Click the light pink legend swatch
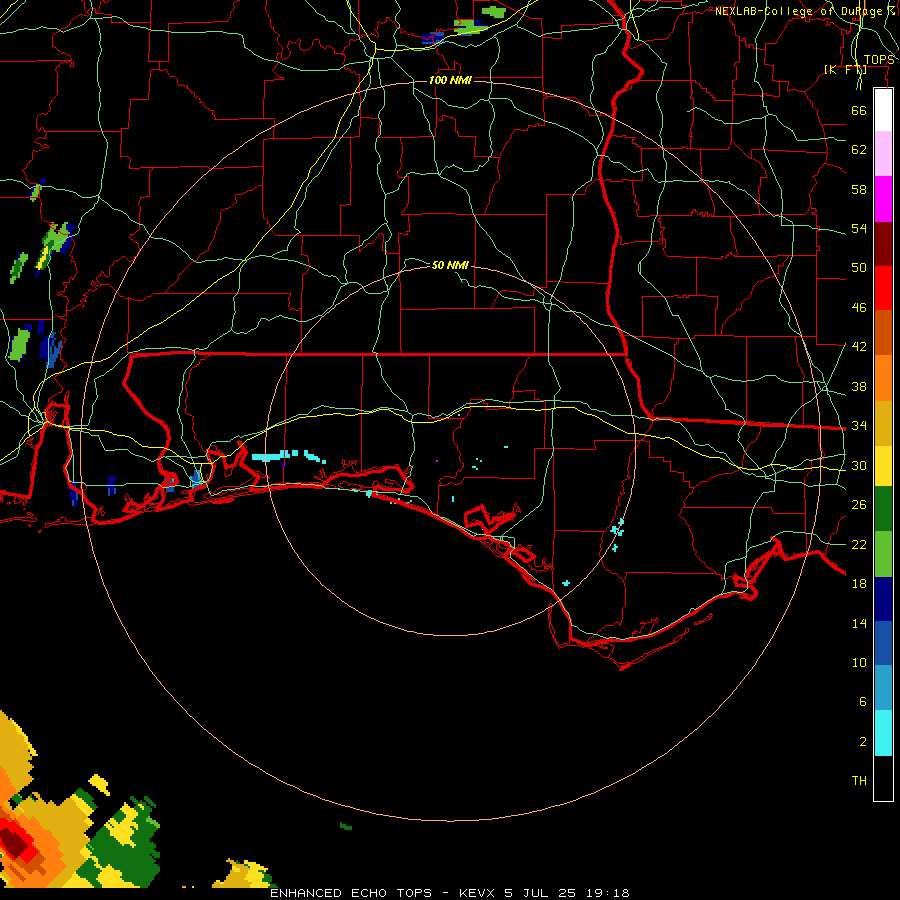The image size is (900, 900). pos(883,154)
